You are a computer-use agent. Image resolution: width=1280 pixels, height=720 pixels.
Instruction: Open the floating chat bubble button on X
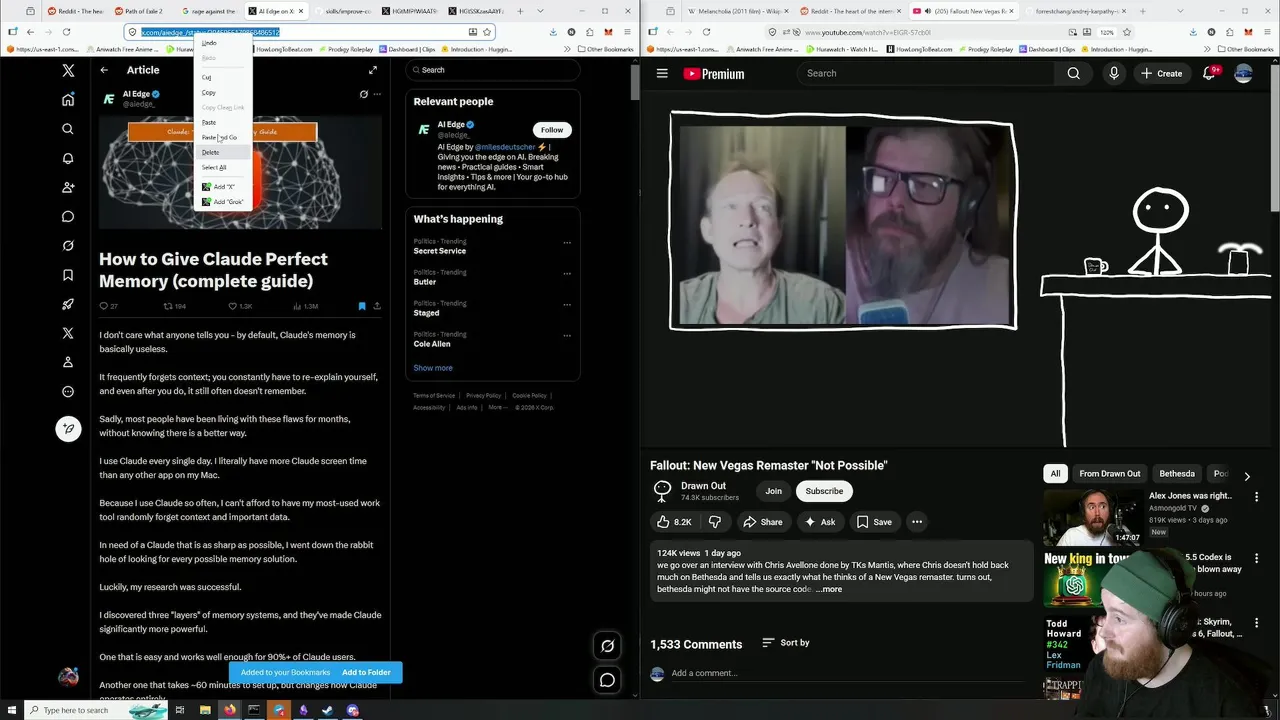(x=607, y=680)
